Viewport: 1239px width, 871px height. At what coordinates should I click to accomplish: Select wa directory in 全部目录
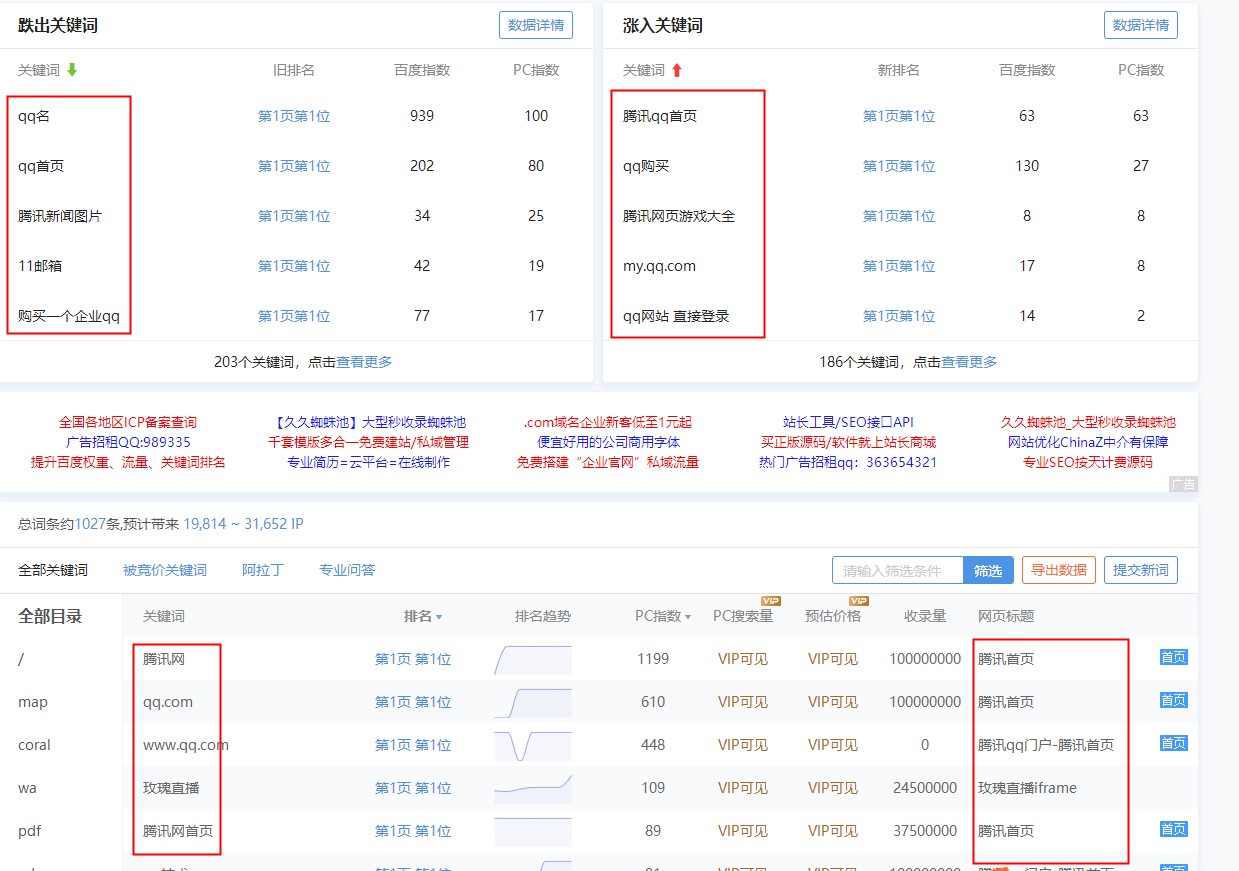[x=27, y=788]
